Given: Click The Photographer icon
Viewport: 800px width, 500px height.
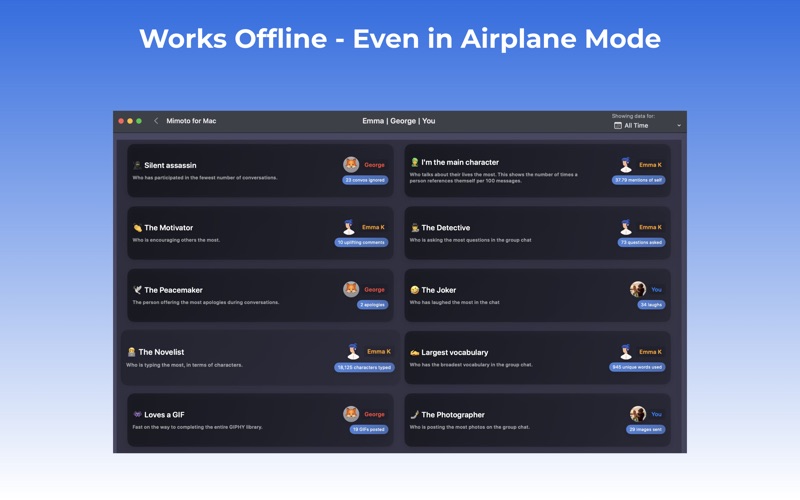Looking at the screenshot, I should tap(414, 415).
